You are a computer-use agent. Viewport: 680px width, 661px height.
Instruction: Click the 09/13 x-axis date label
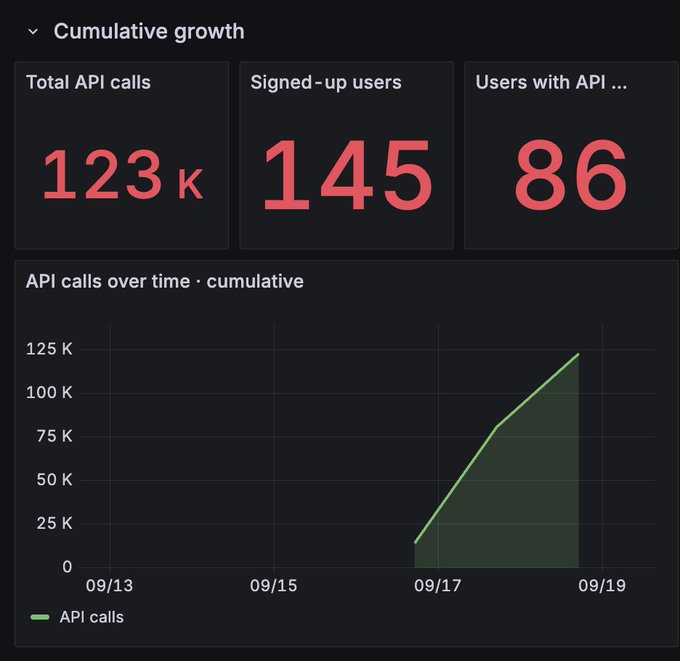[x=109, y=586]
